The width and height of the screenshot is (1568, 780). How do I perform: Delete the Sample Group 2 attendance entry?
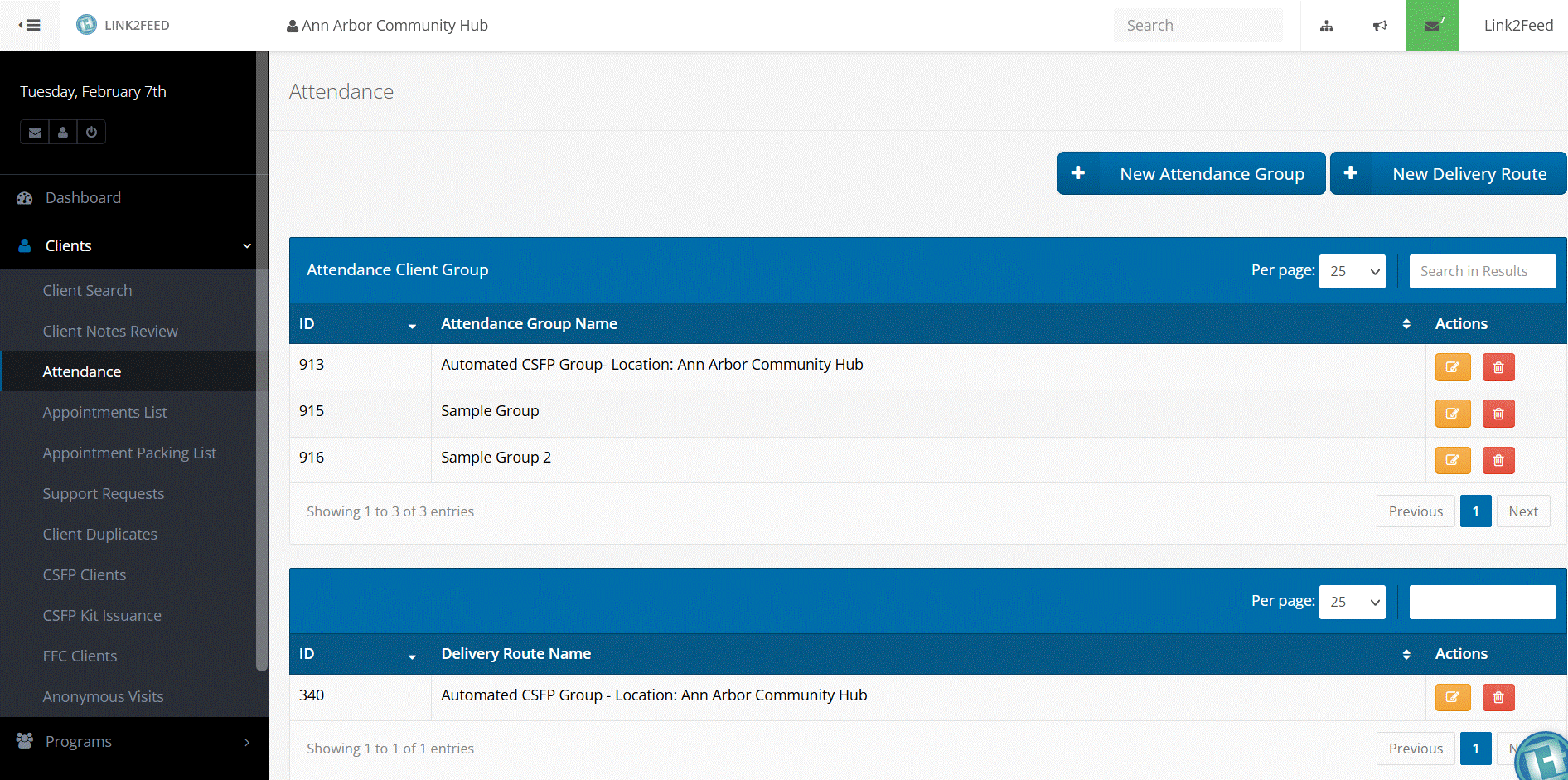[1498, 460]
